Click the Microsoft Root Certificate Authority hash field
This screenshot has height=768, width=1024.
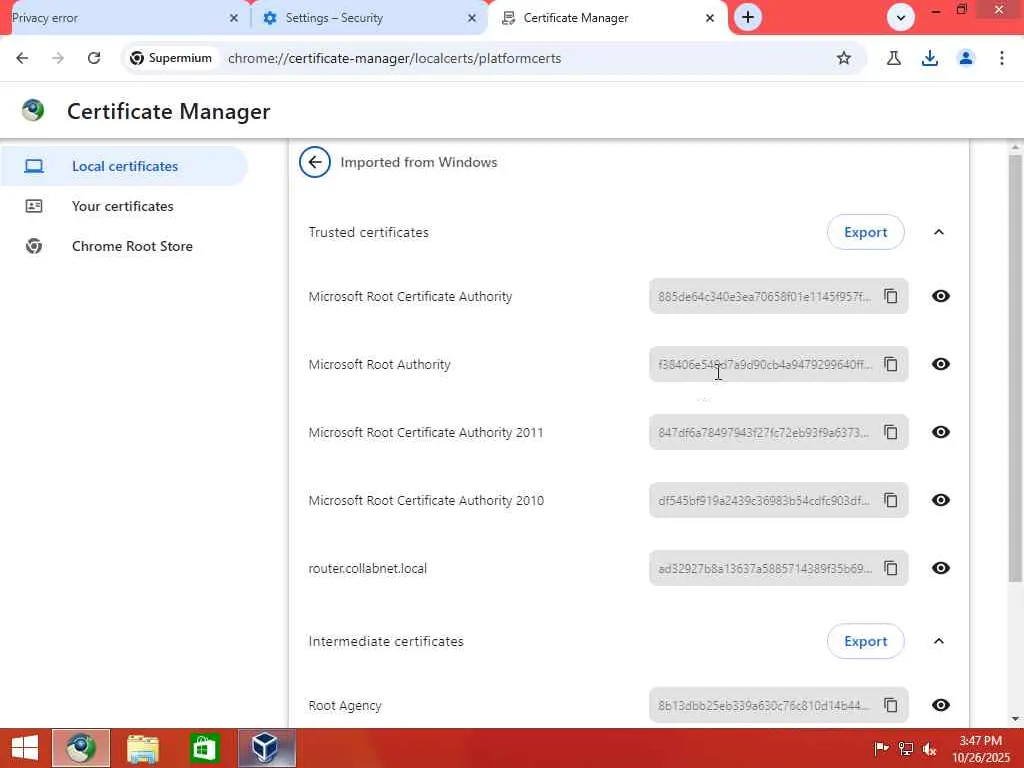pos(778,296)
